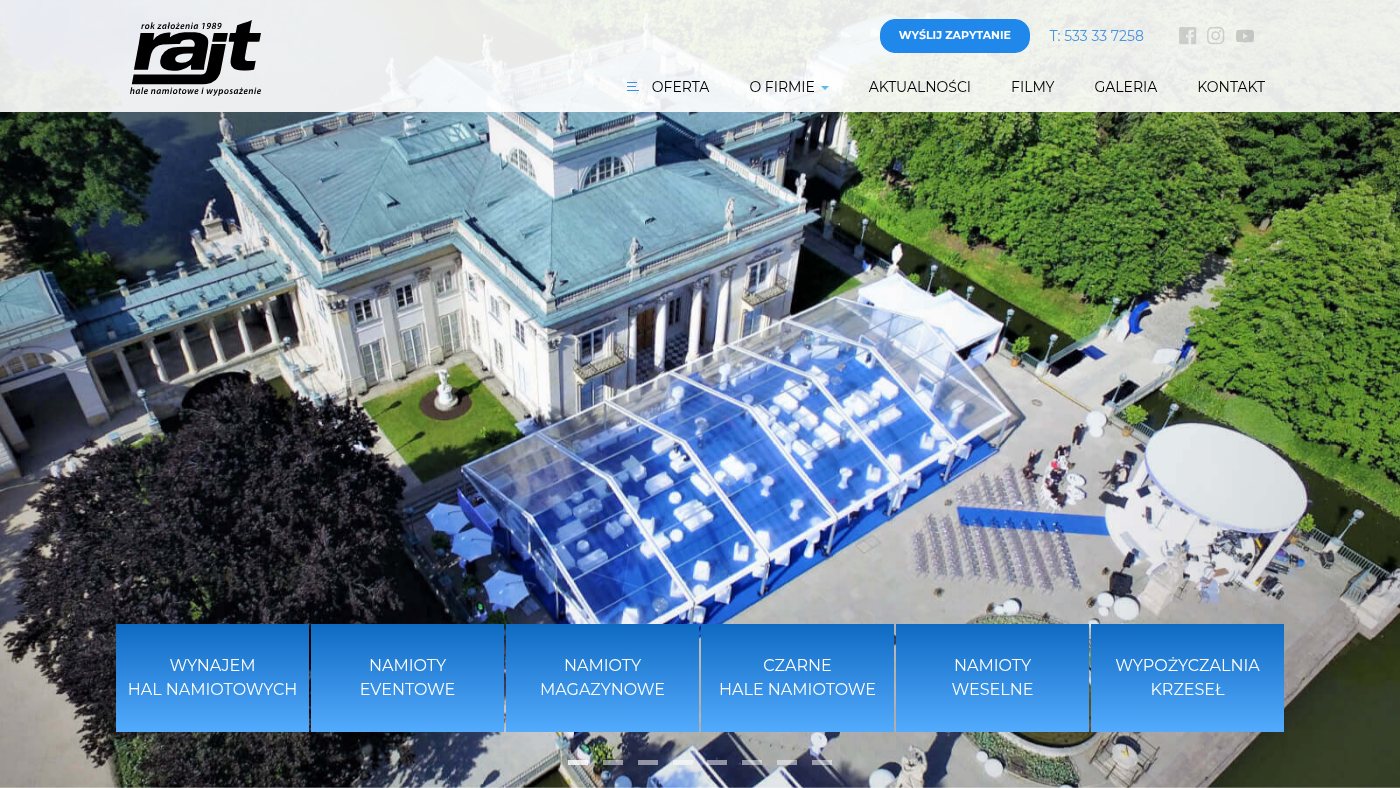Open the KONTAKT page
1400x788 pixels.
pyautogui.click(x=1231, y=87)
